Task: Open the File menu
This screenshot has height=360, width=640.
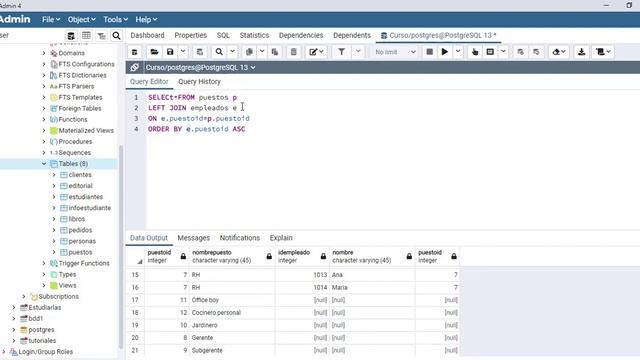Action: (51, 19)
